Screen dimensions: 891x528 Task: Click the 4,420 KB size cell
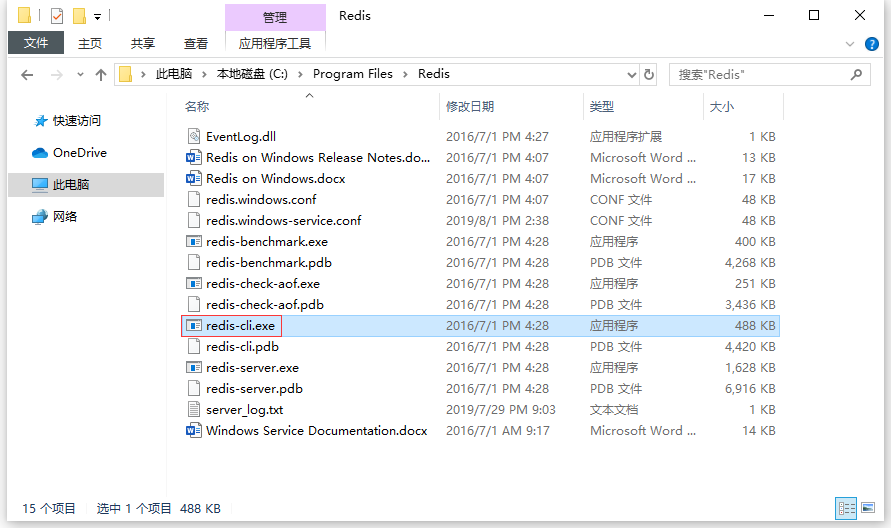(750, 347)
